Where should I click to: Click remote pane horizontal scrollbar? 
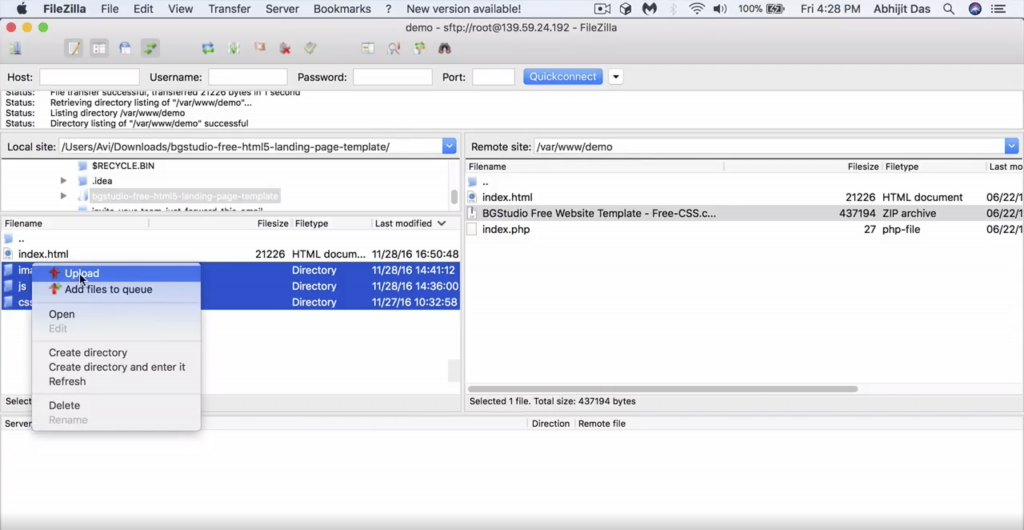pos(663,389)
